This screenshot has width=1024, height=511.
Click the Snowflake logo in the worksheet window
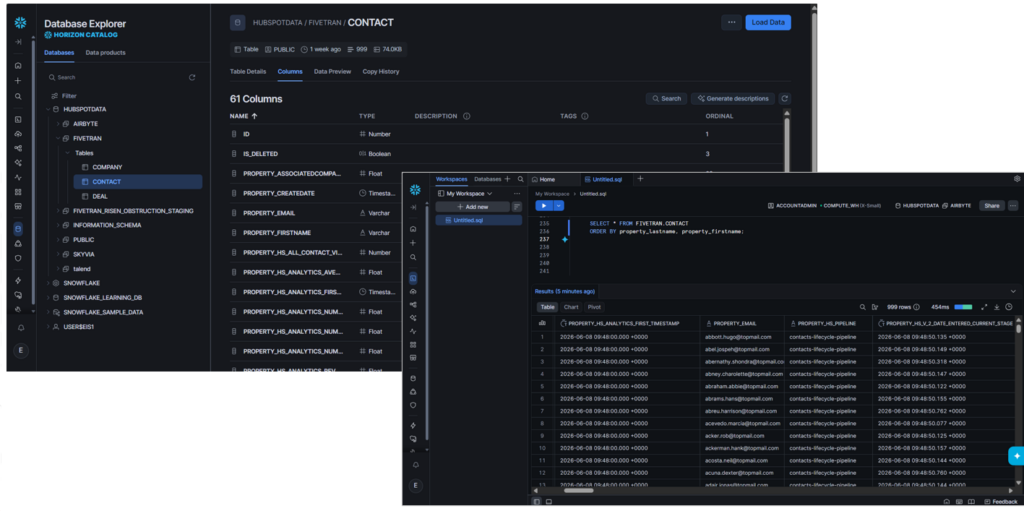tap(415, 190)
